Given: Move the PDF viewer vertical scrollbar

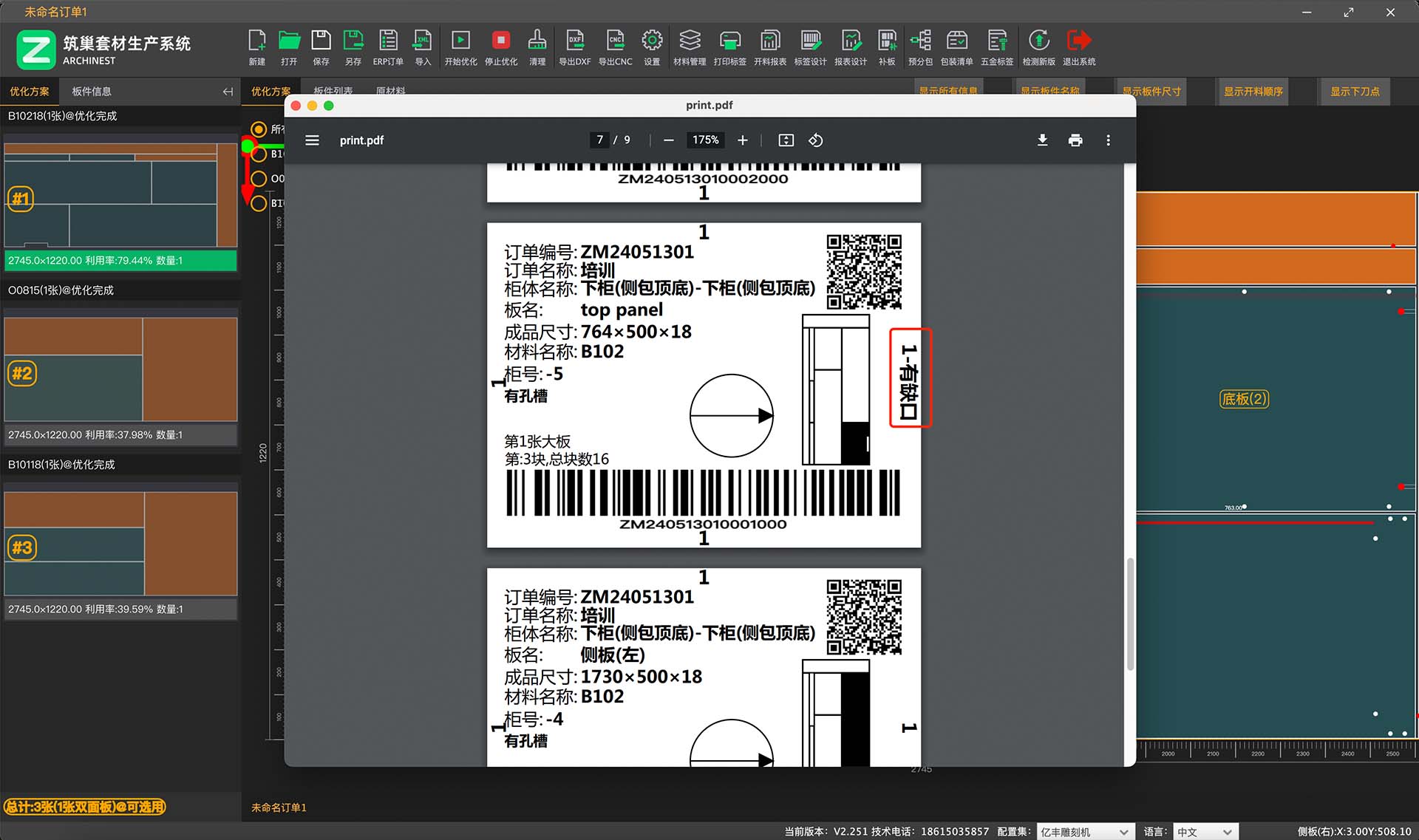Looking at the screenshot, I should click(1130, 615).
